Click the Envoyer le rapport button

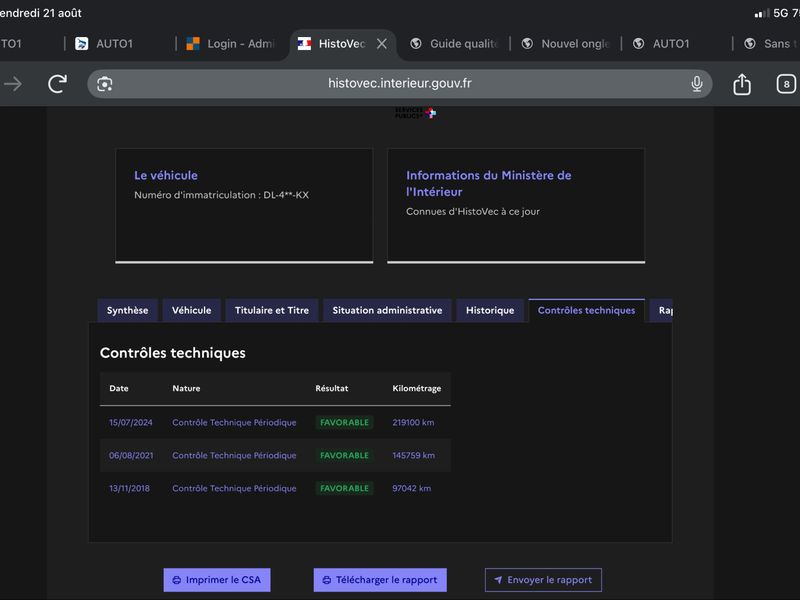543,580
